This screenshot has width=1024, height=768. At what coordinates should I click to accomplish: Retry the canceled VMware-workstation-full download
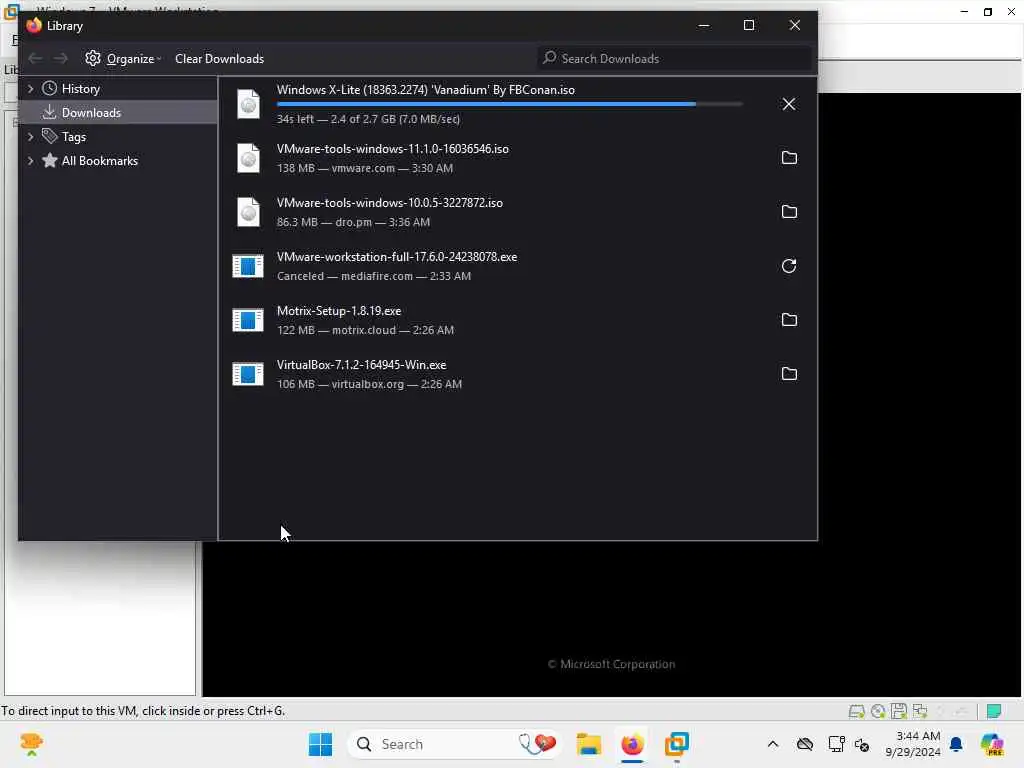(x=789, y=266)
